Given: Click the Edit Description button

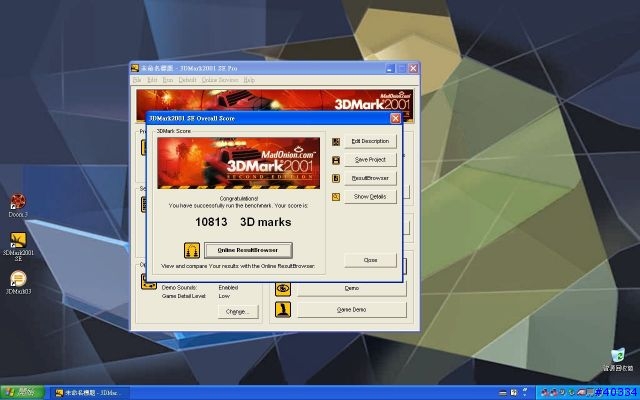Looking at the screenshot, I should click(370, 141).
